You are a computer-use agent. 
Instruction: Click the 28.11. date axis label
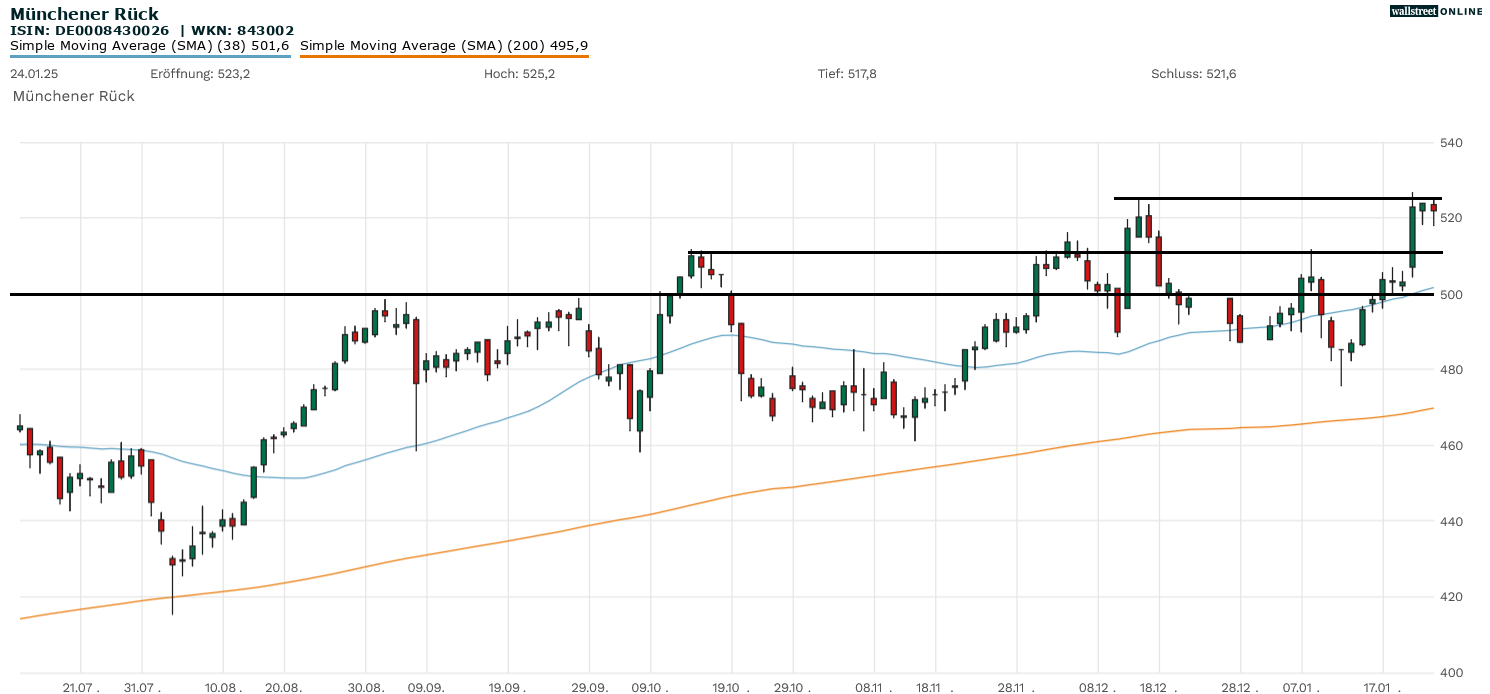coord(1016,688)
